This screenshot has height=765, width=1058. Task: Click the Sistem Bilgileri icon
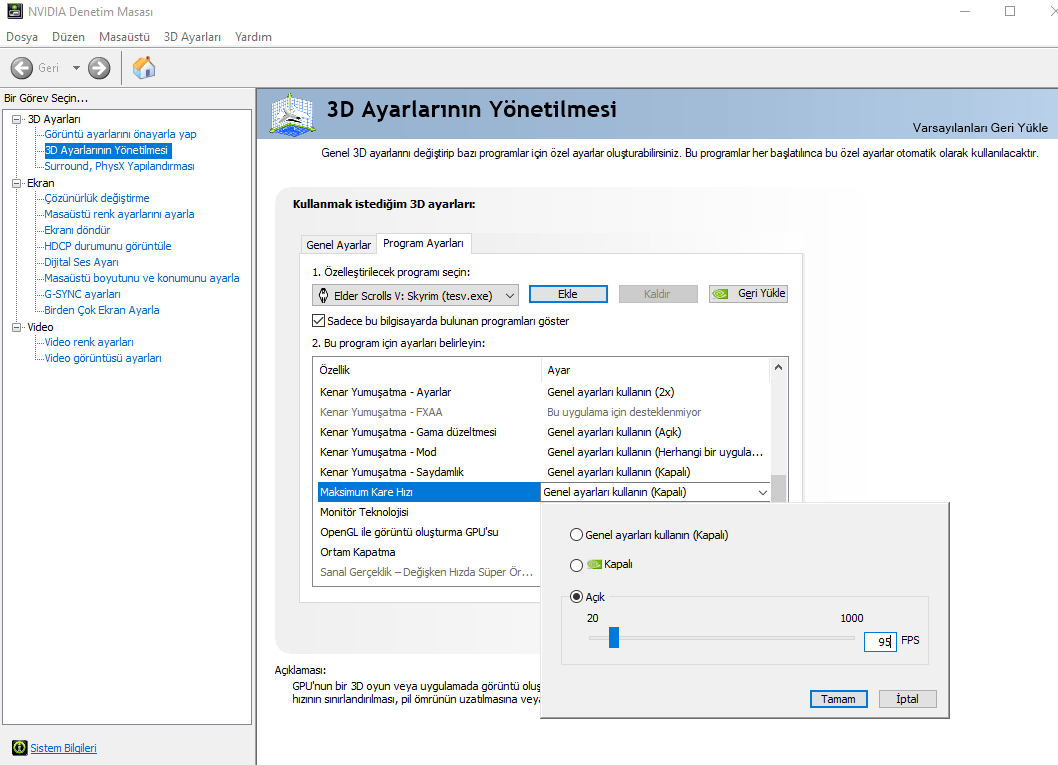20,747
